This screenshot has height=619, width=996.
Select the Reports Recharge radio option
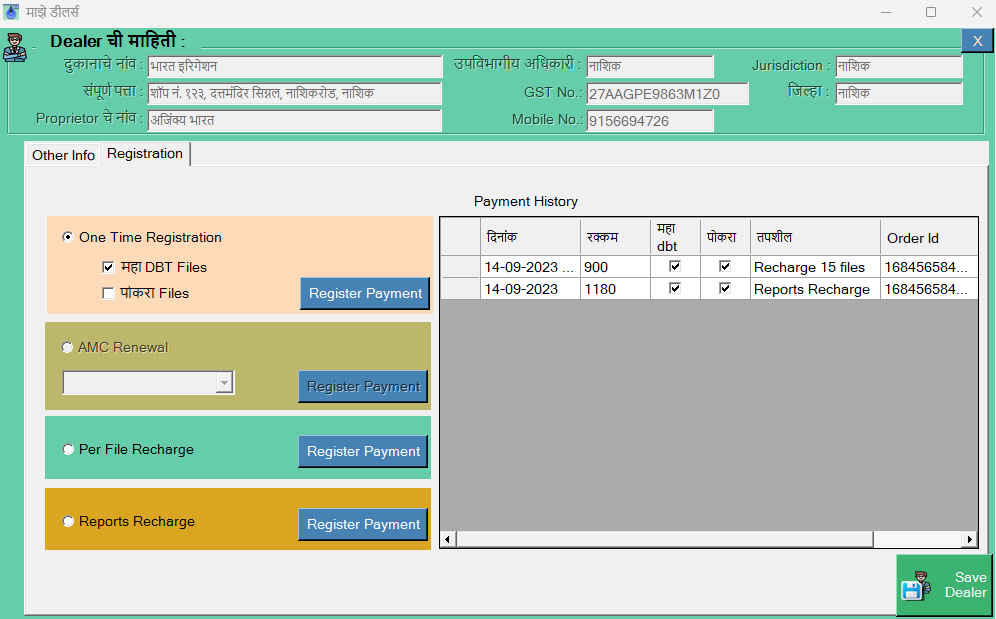click(68, 521)
